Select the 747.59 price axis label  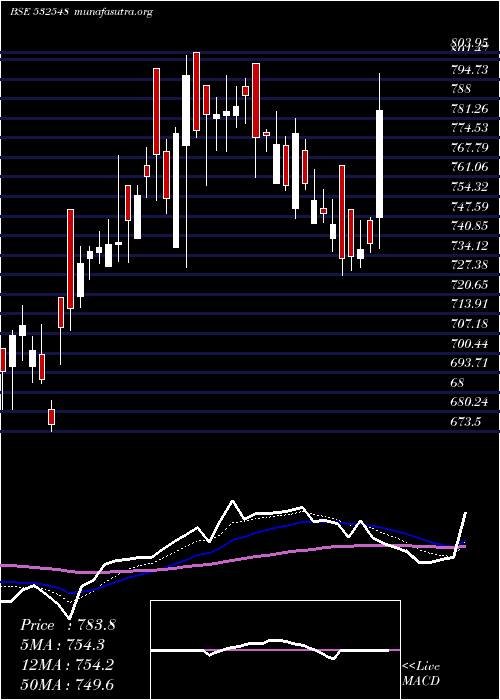tap(470, 206)
